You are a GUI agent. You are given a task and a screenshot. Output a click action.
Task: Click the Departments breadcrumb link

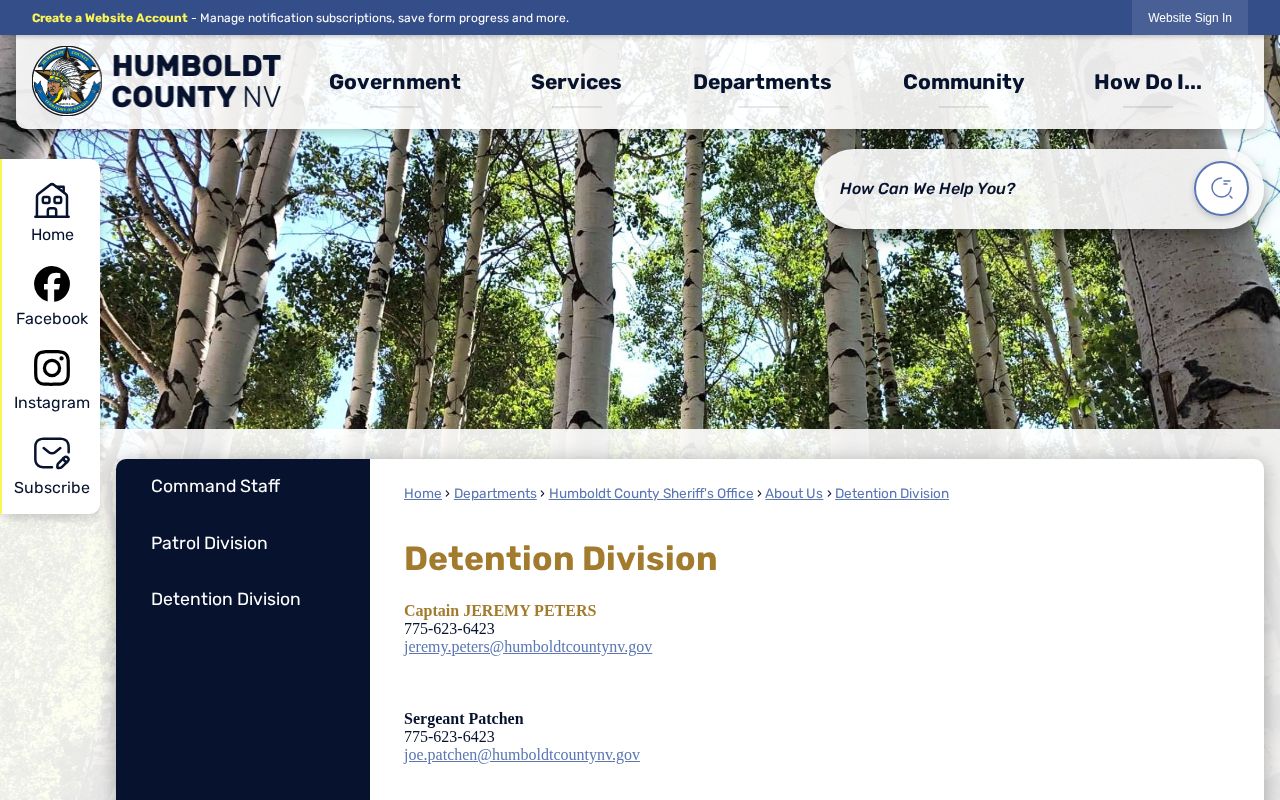click(495, 494)
